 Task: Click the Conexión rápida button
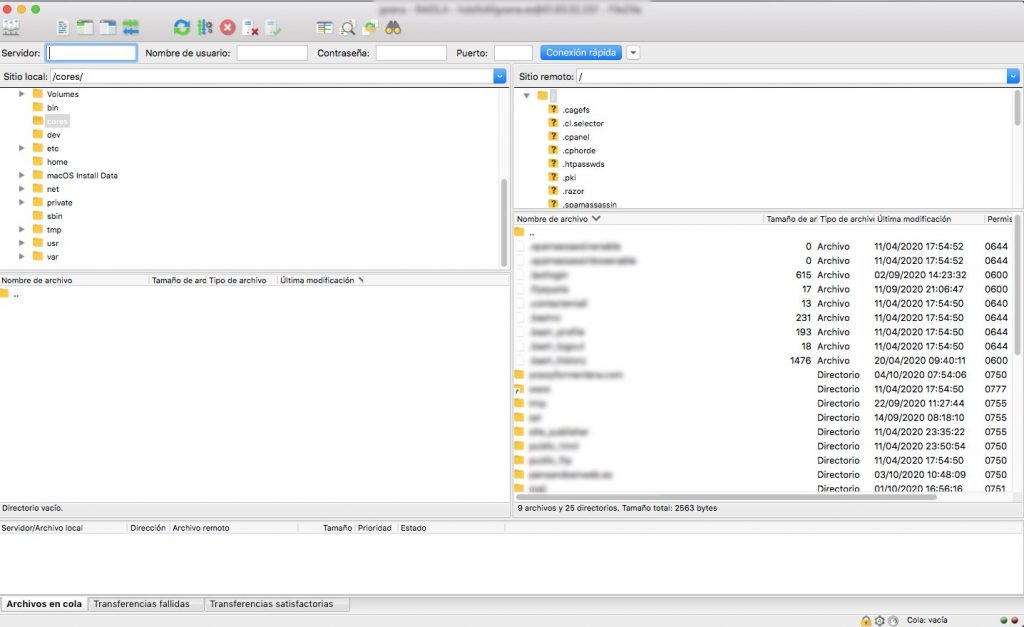[x=581, y=52]
